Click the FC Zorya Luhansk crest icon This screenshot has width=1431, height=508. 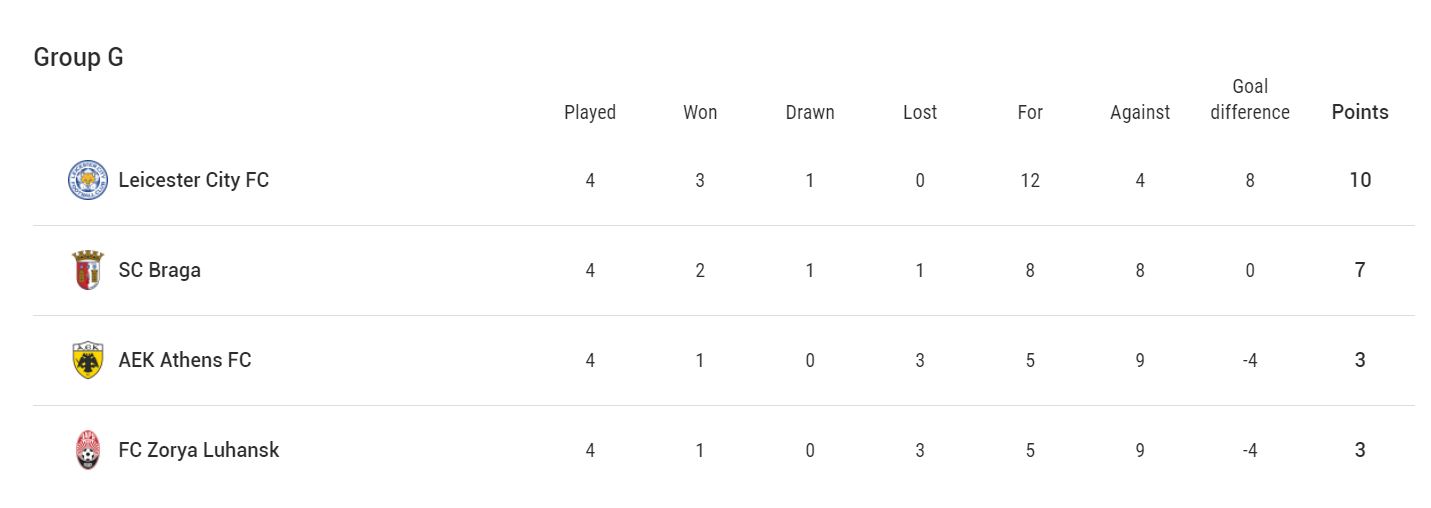click(x=88, y=450)
